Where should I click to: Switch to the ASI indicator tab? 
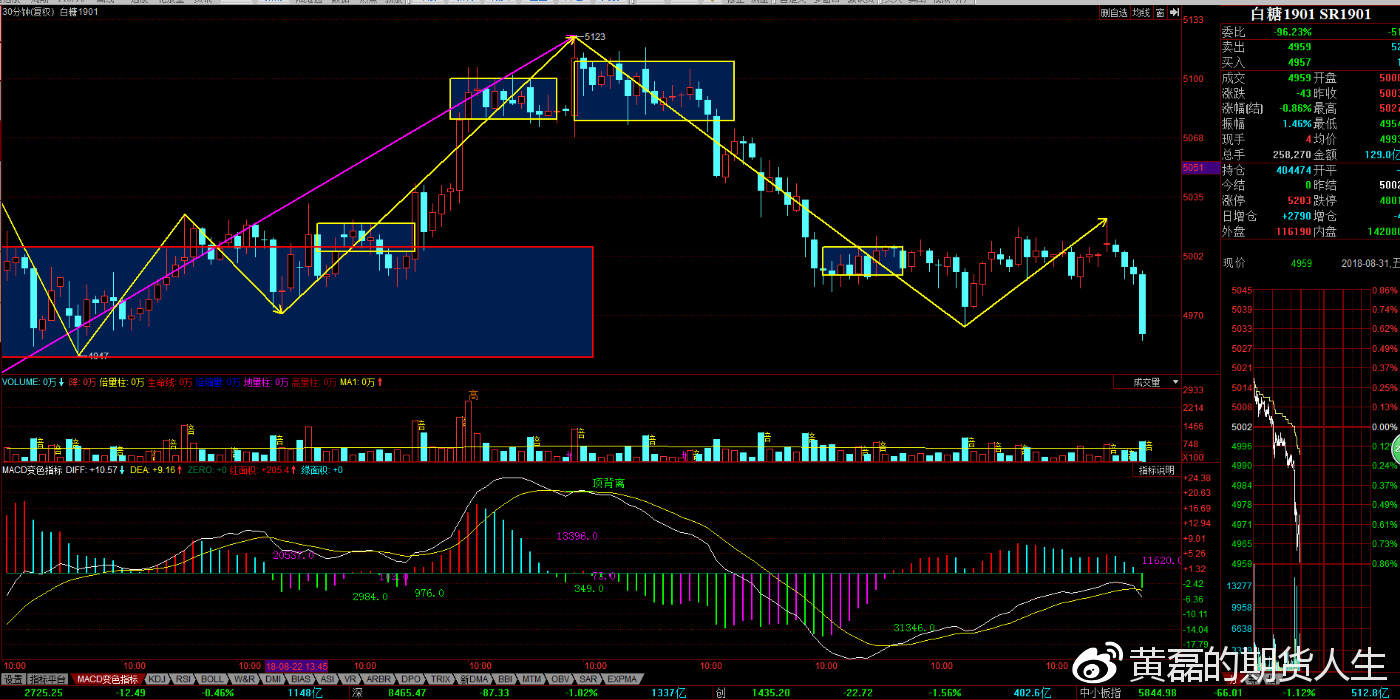[x=327, y=679]
